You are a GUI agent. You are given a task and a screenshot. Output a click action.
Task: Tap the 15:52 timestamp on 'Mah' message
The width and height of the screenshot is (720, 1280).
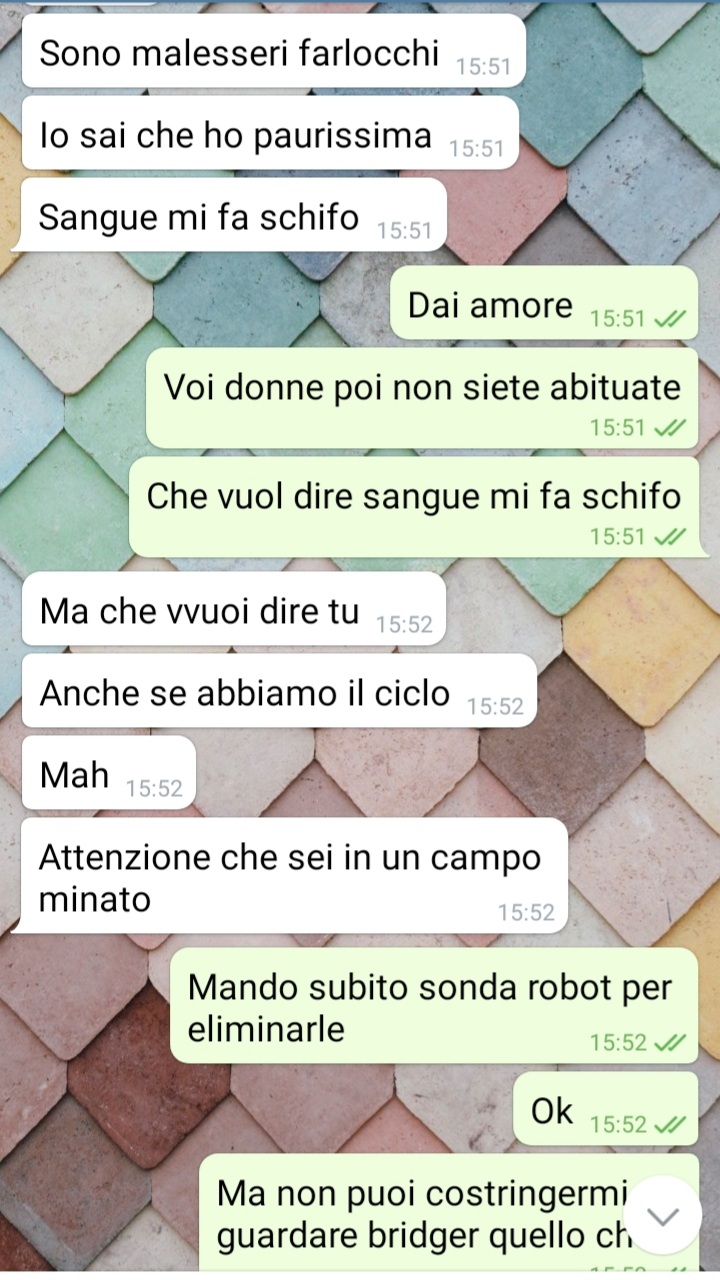[154, 788]
